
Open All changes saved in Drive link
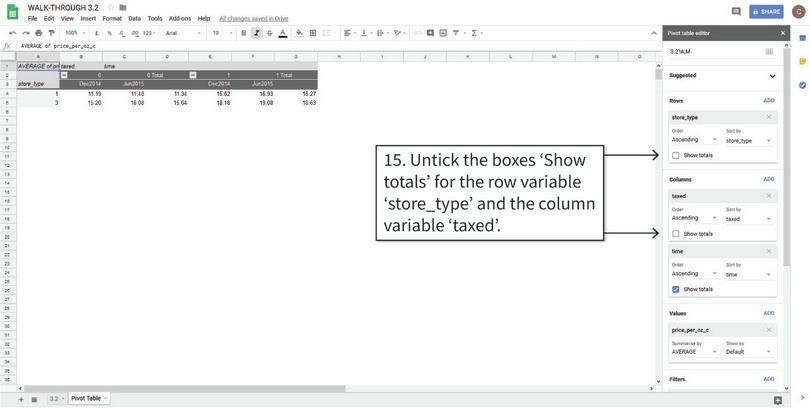click(254, 19)
